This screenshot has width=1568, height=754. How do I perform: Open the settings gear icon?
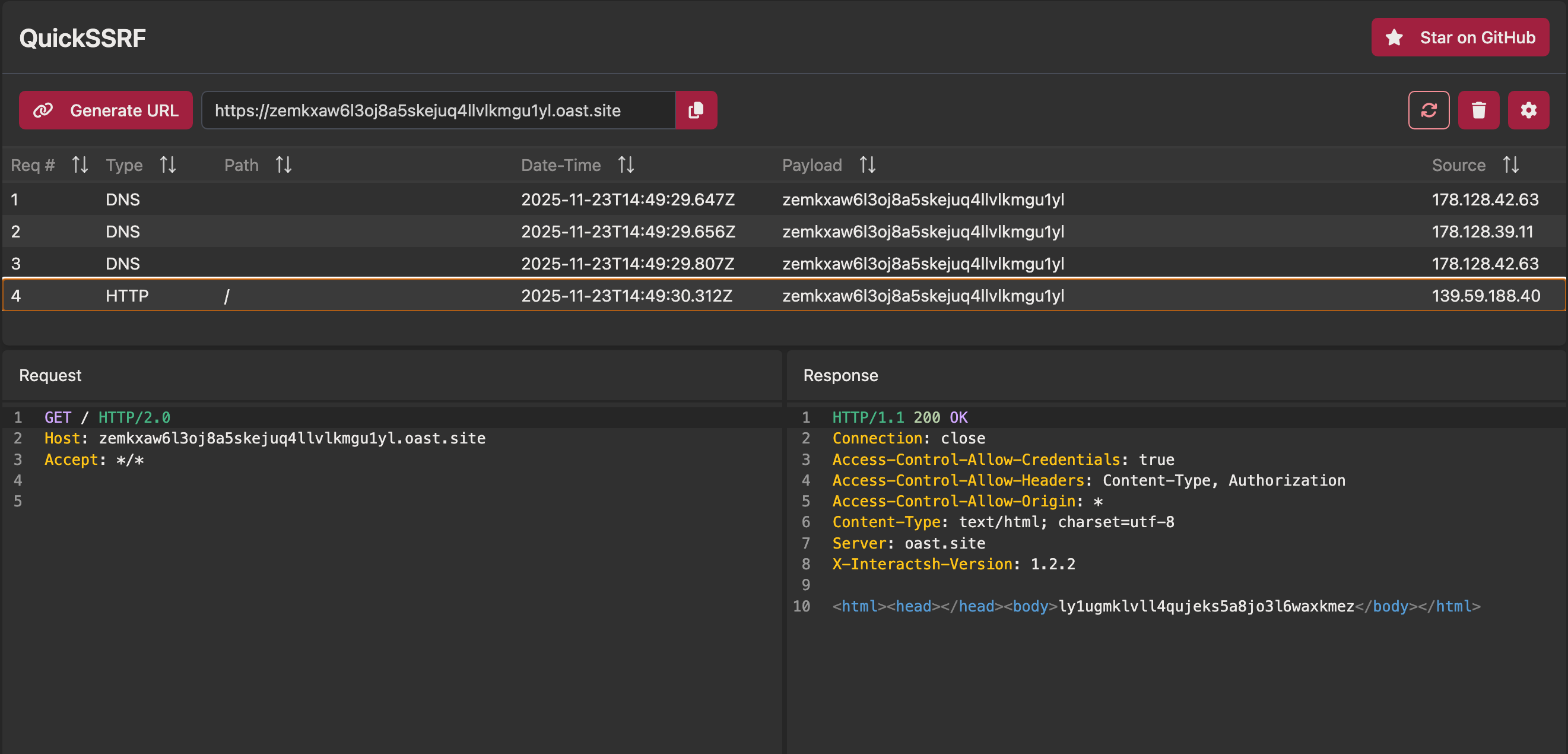click(1528, 110)
